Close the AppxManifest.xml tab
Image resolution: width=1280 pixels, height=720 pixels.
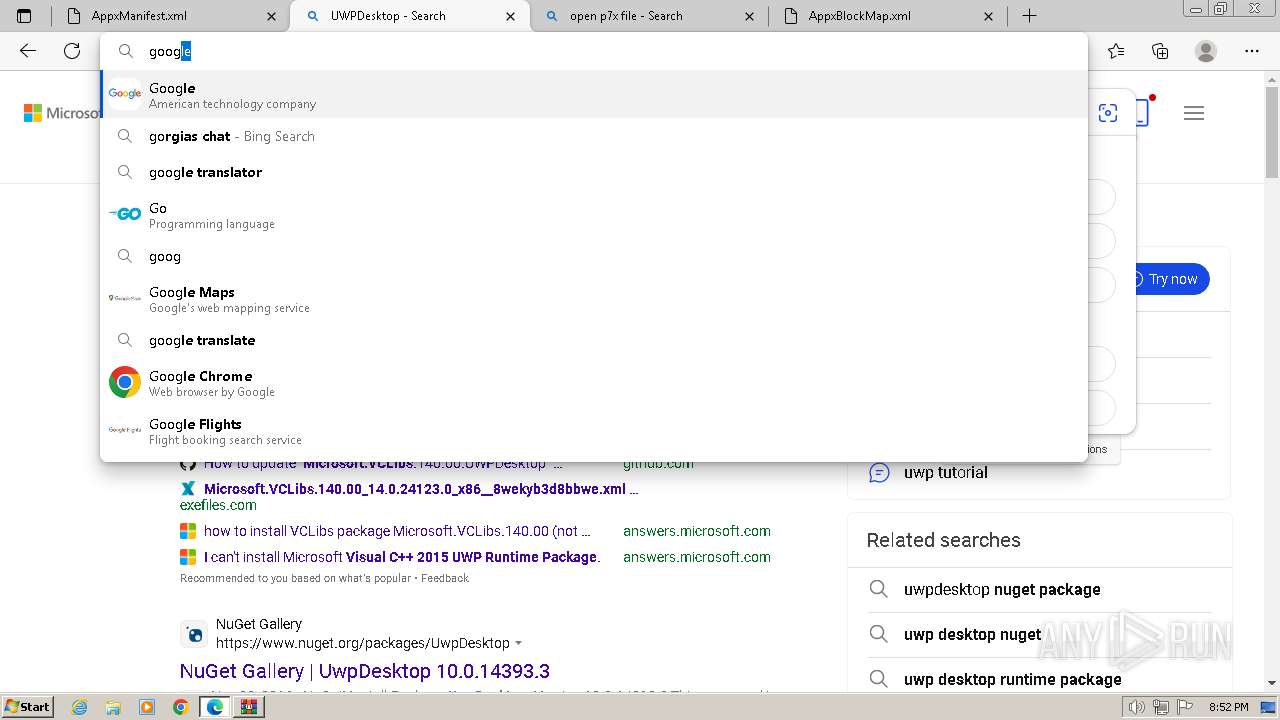point(272,16)
